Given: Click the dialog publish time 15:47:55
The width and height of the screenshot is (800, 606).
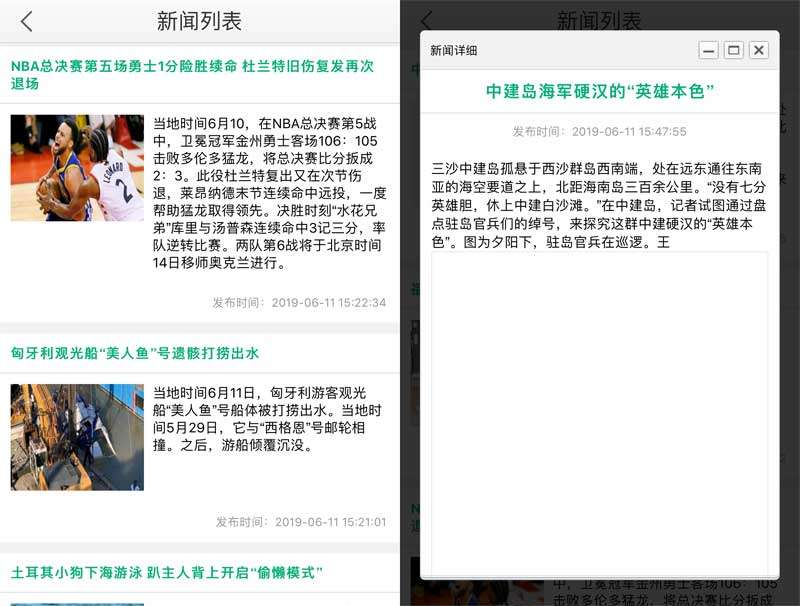Looking at the screenshot, I should (x=599, y=131).
